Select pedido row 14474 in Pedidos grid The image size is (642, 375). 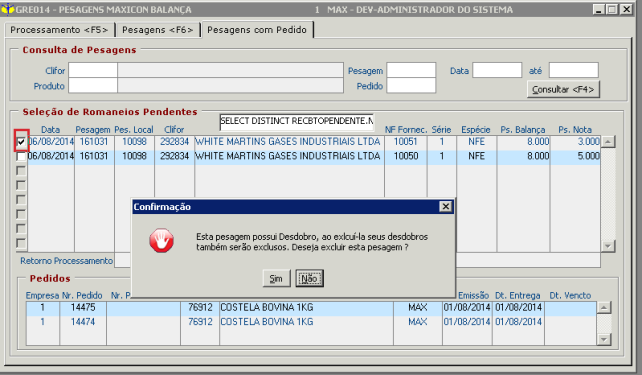click(x=311, y=322)
